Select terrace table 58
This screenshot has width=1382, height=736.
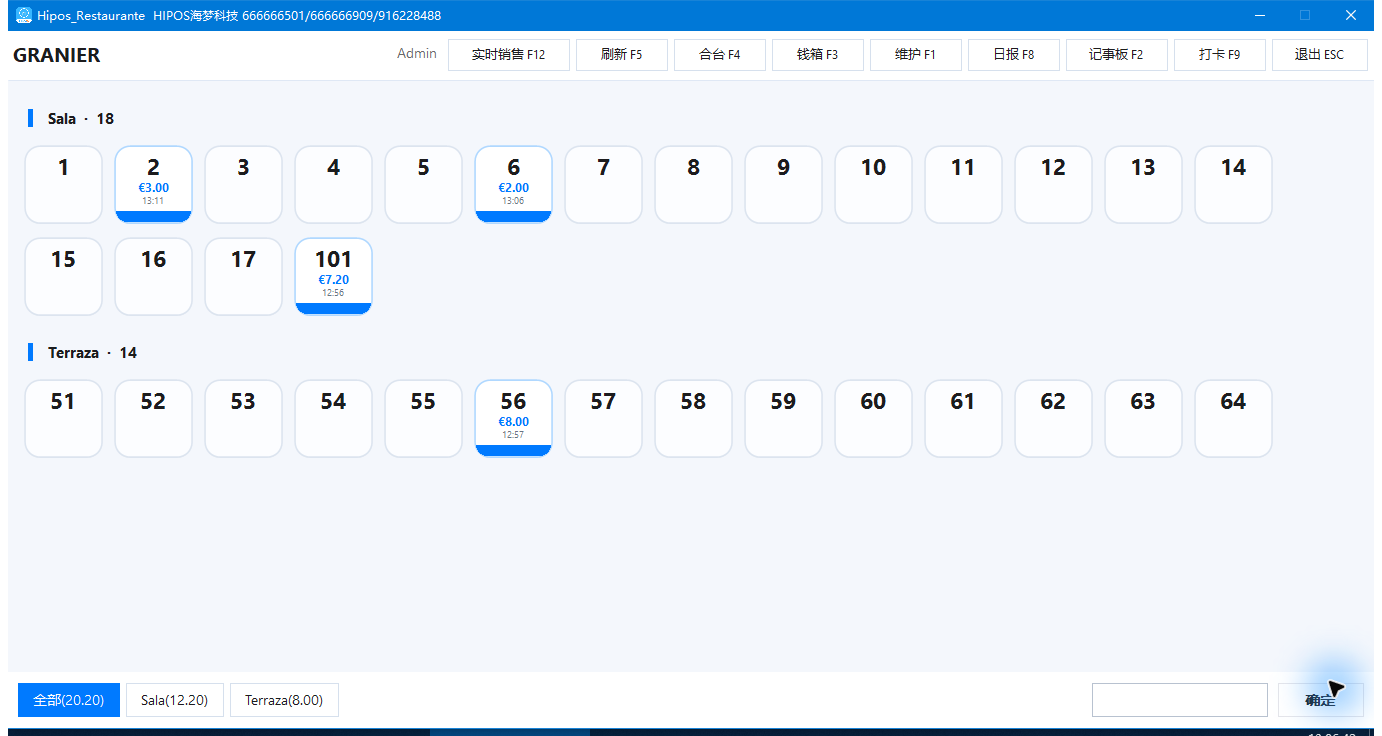694,418
